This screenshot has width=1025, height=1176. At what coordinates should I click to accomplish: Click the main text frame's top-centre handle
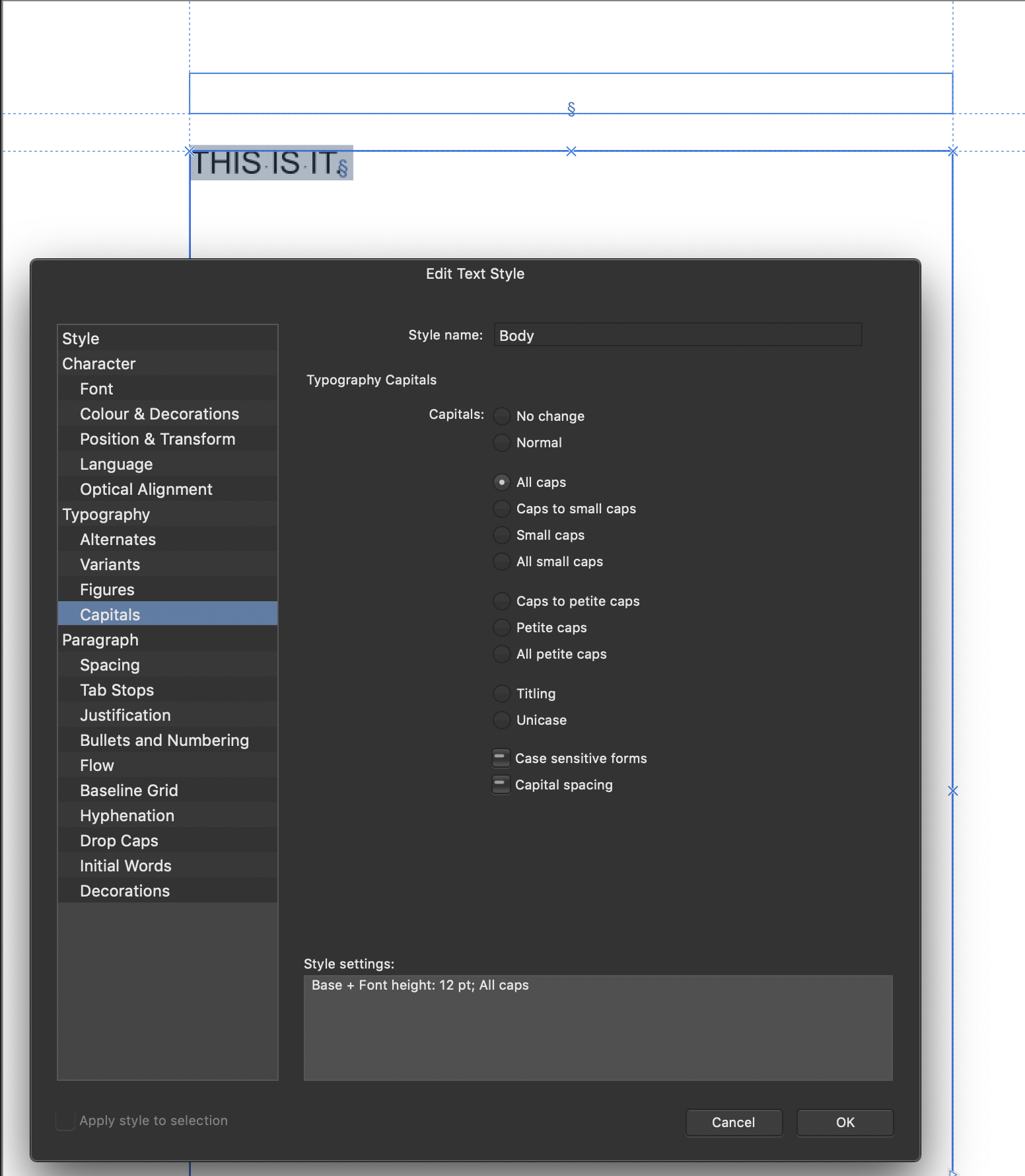click(x=571, y=151)
